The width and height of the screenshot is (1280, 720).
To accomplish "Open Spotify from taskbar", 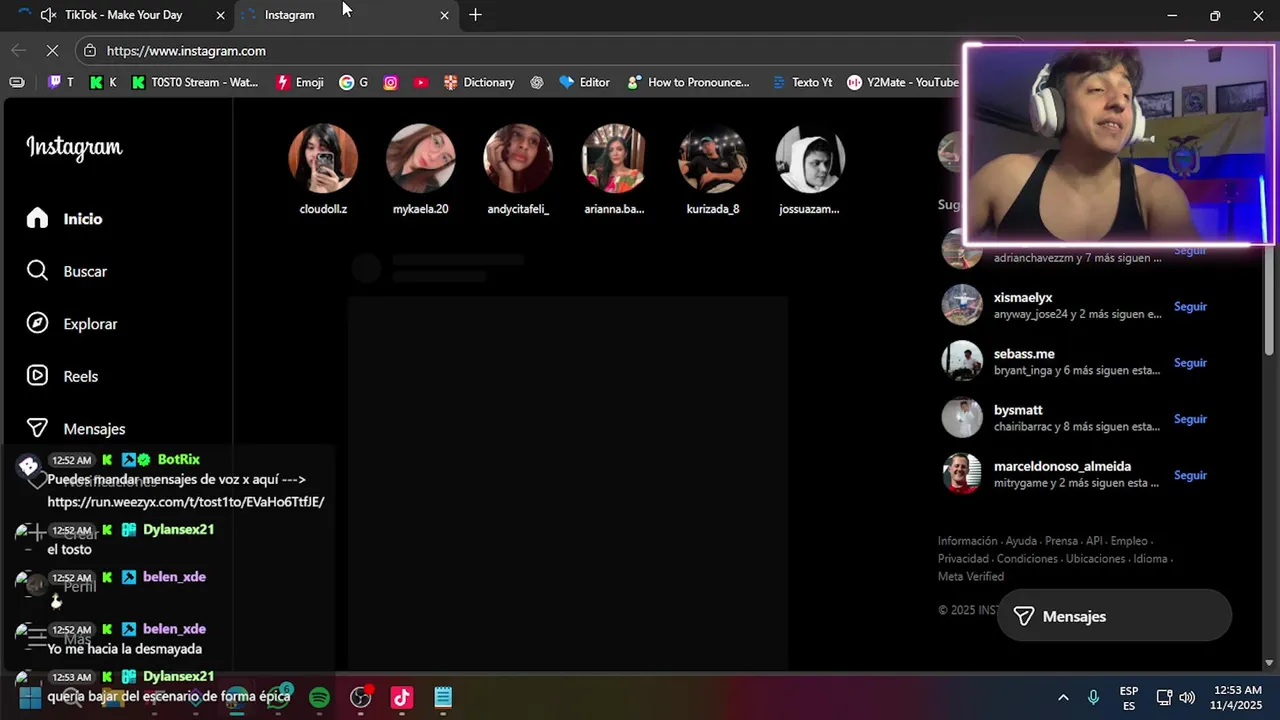I will click(x=319, y=697).
